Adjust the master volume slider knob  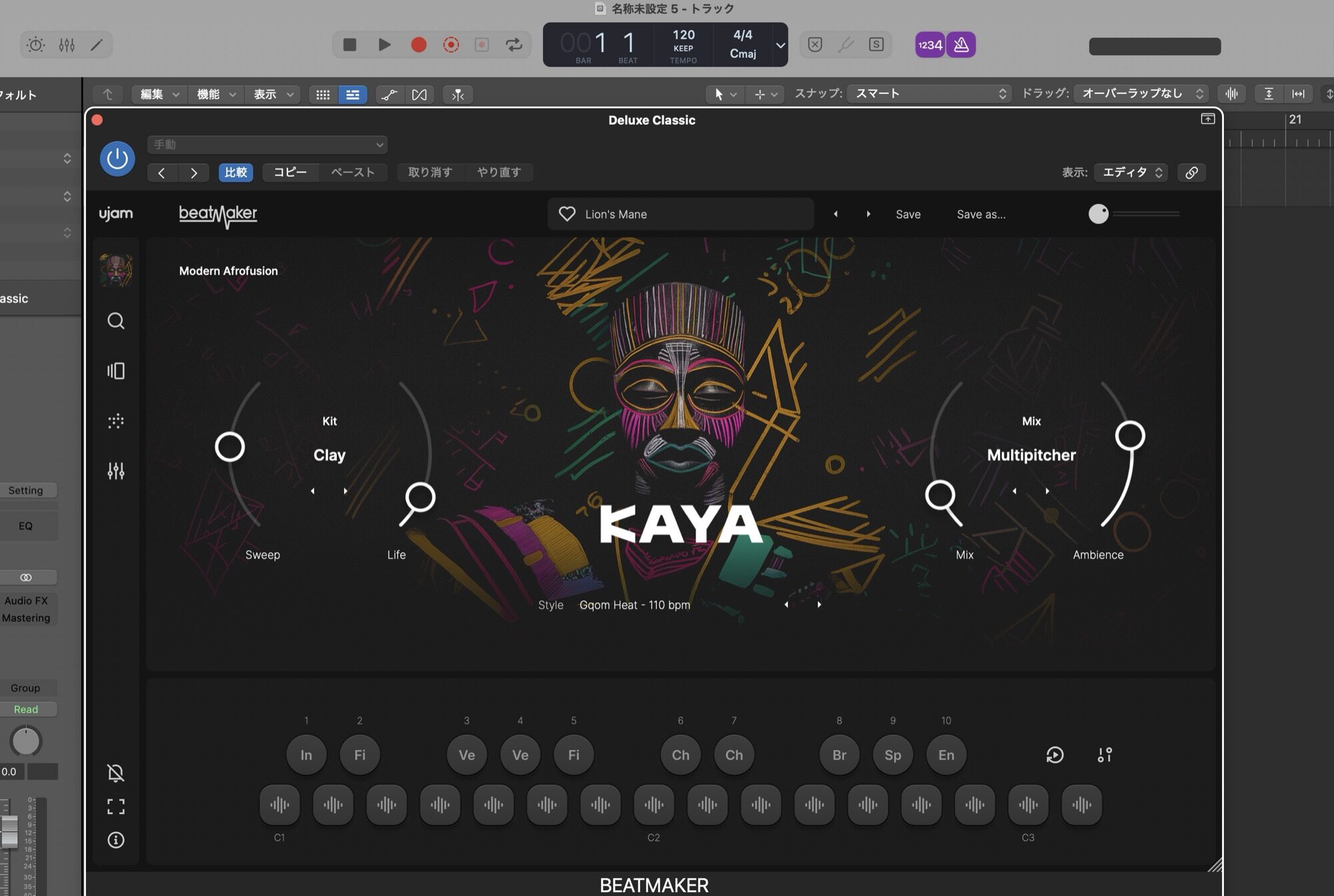pyautogui.click(x=1099, y=214)
